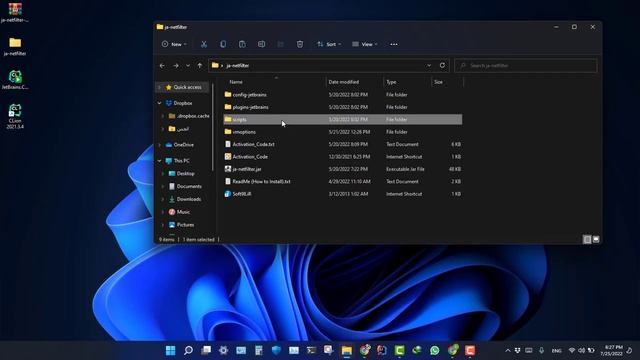The image size is (640, 360).
Task: Open the See more ellipsis menu
Action: pos(393,44)
